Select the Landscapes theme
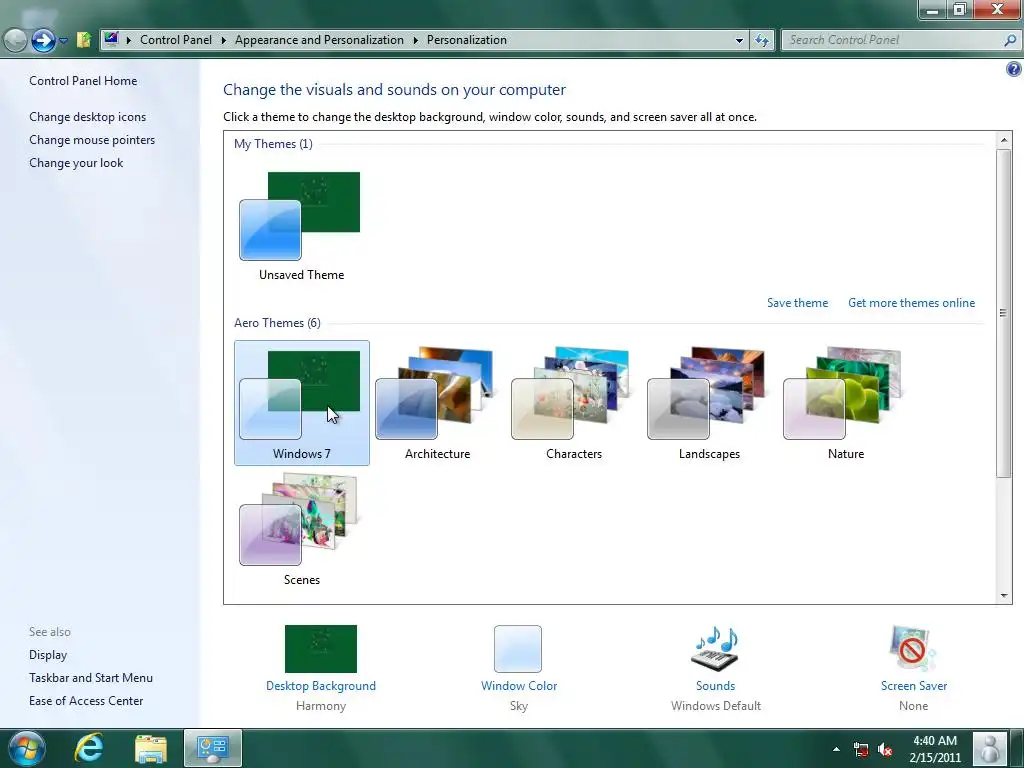 [x=709, y=403]
